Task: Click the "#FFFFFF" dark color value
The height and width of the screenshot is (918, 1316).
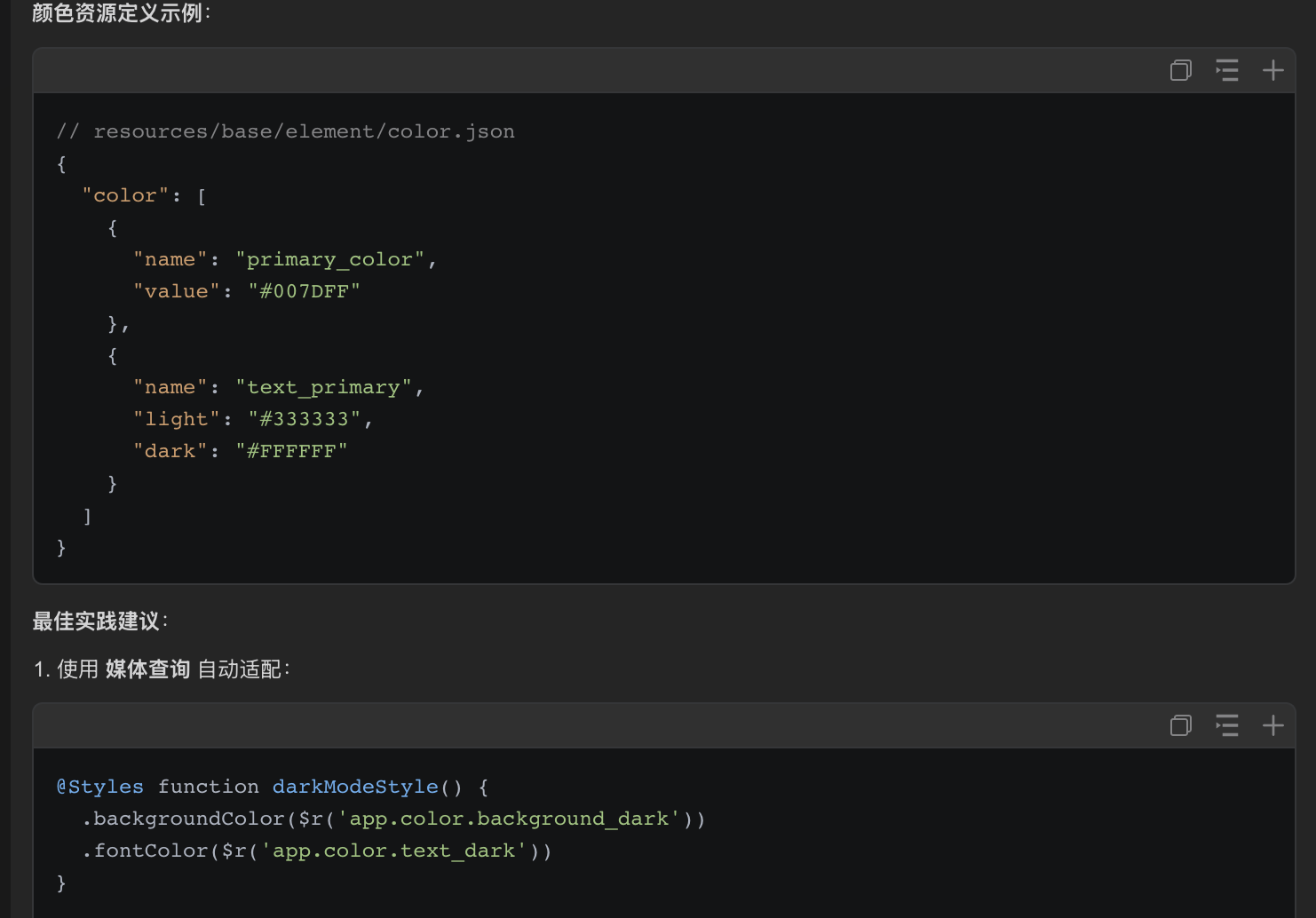Action: point(291,451)
